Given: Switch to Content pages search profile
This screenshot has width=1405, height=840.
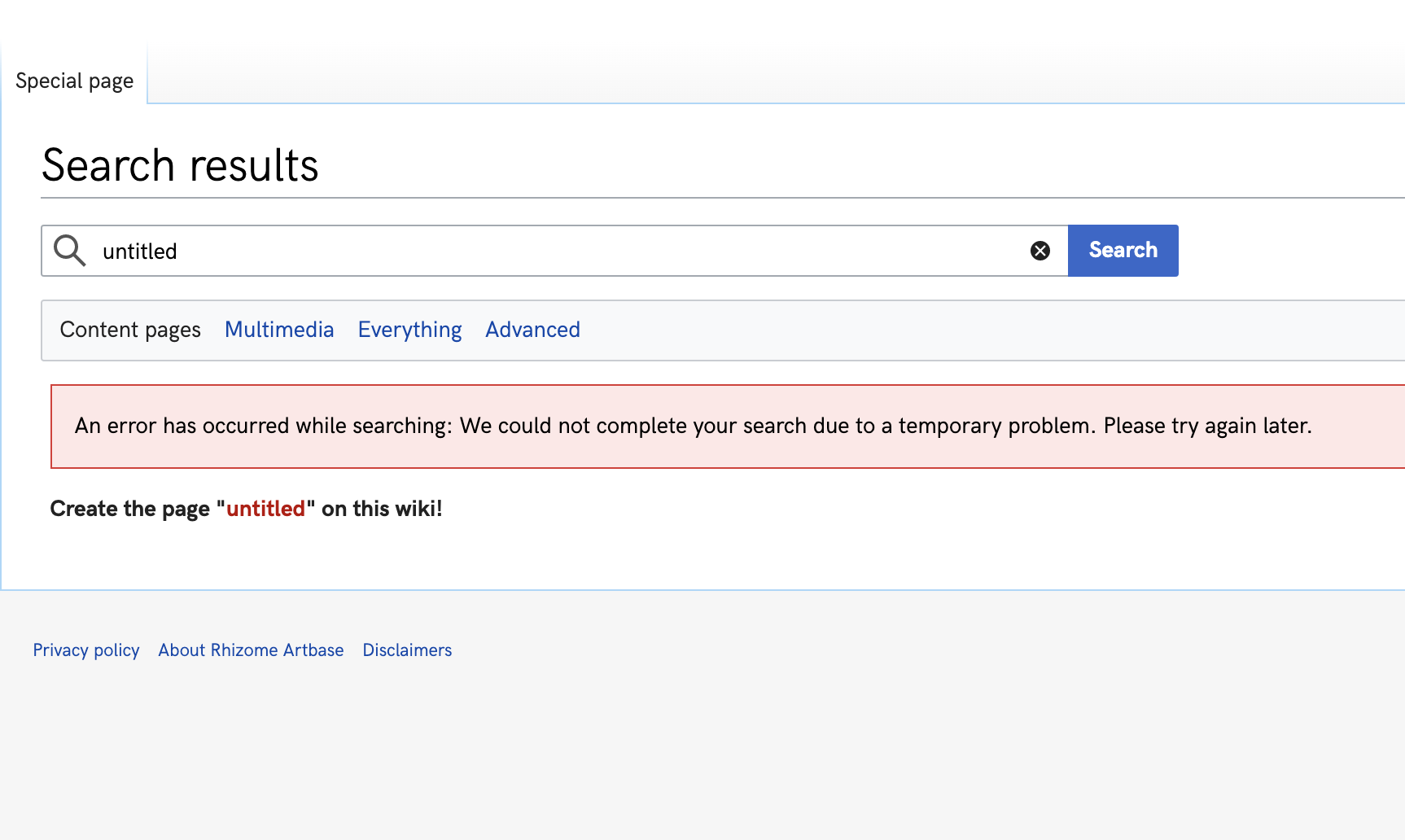Looking at the screenshot, I should pos(130,330).
